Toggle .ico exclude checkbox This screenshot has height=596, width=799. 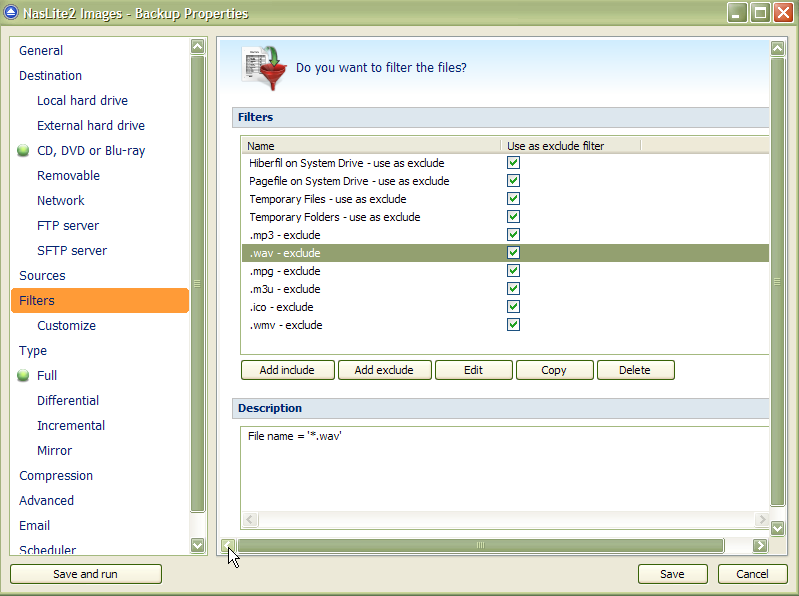coord(513,307)
